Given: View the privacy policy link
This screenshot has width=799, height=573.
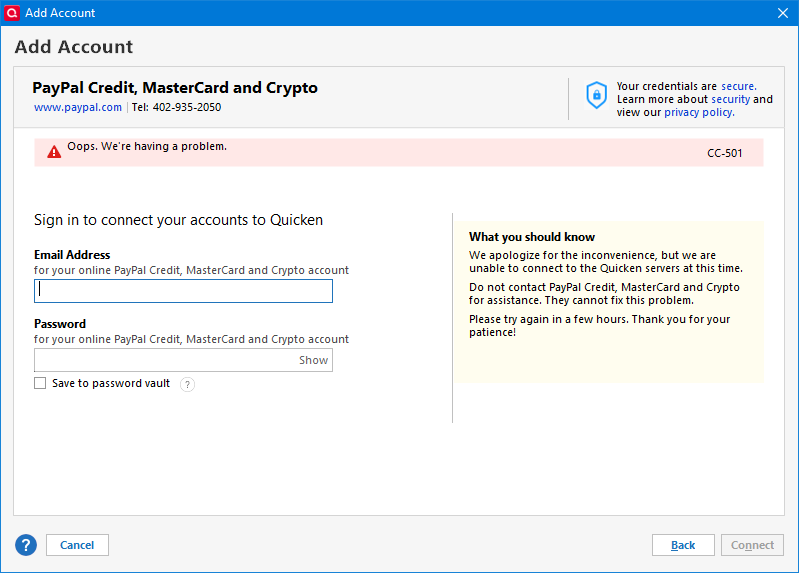Looking at the screenshot, I should pos(699,112).
